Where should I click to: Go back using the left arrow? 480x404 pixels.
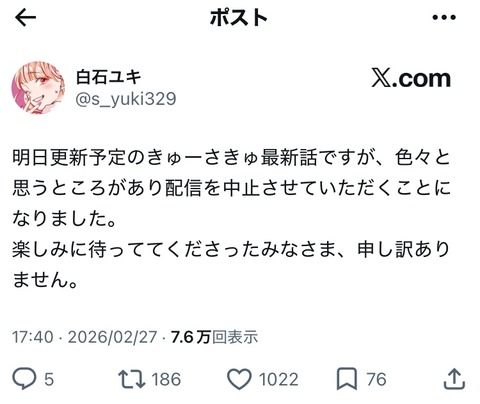click(25, 18)
